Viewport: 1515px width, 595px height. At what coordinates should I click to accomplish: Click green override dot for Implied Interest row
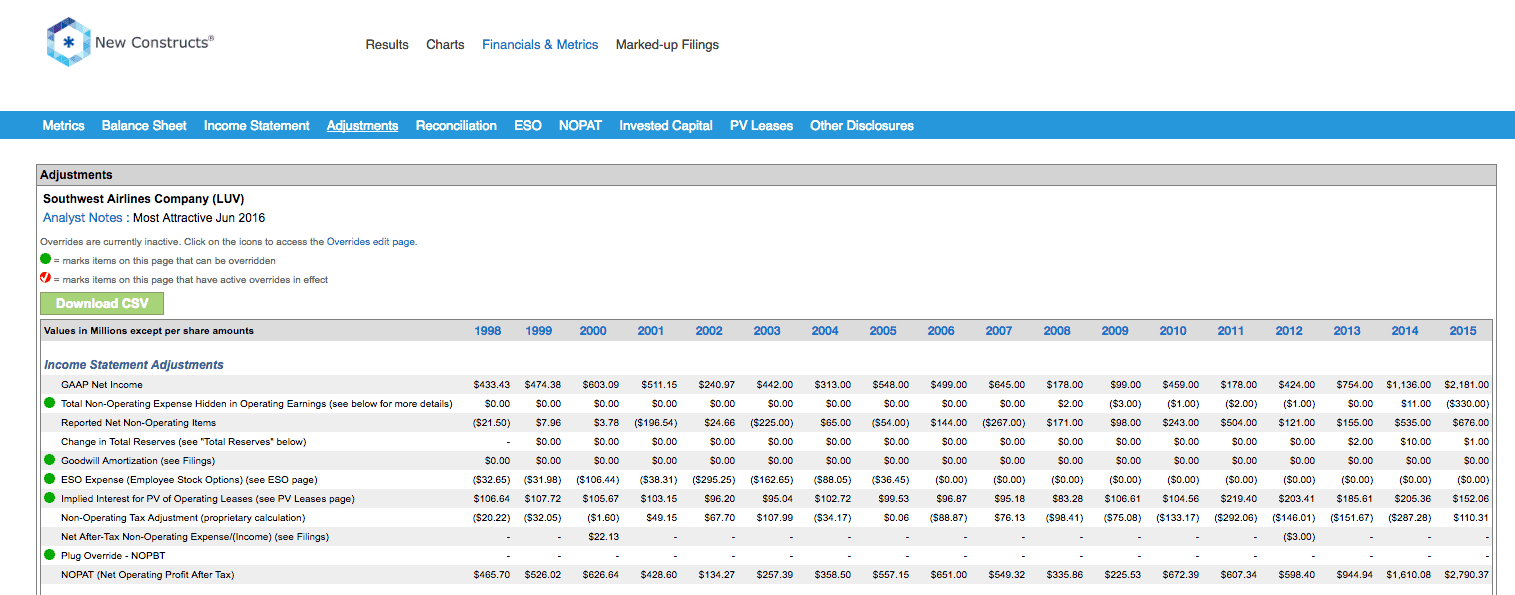pyautogui.click(x=49, y=498)
